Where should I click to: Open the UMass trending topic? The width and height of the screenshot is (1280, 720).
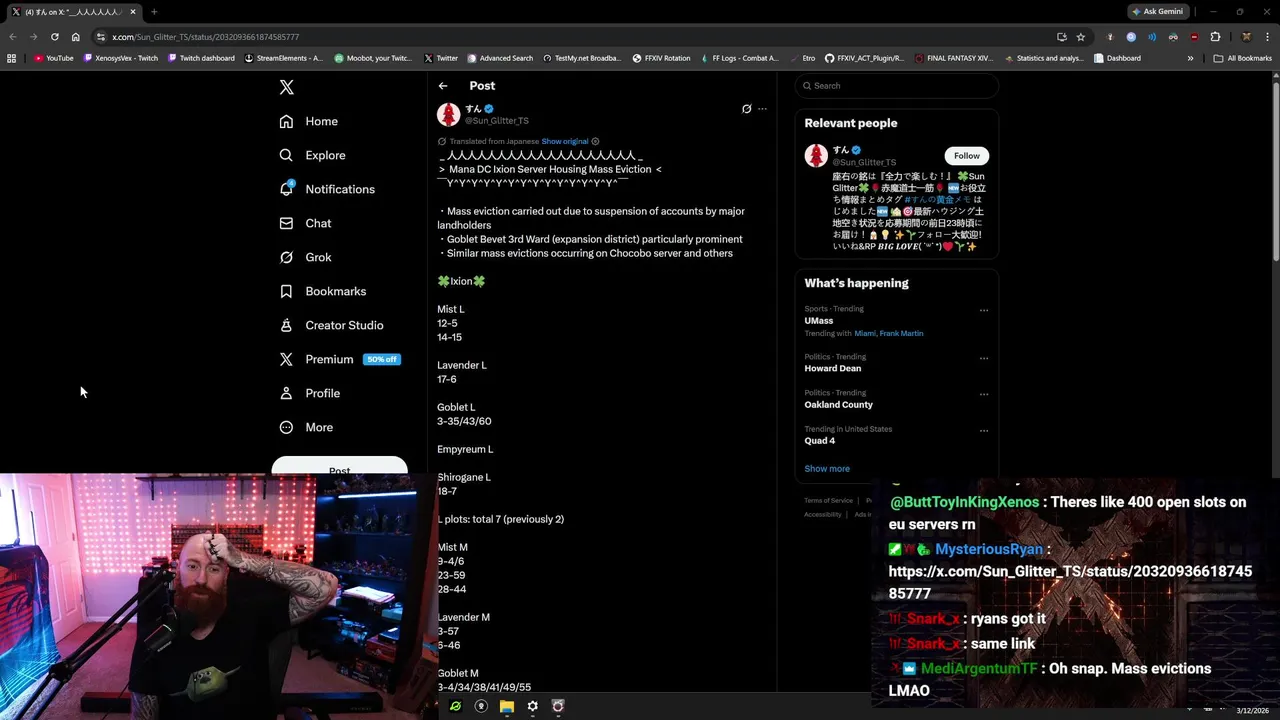(x=819, y=321)
